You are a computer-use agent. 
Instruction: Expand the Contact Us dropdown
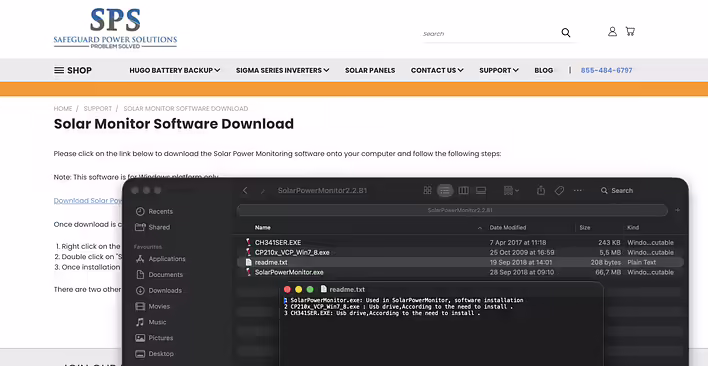click(437, 70)
